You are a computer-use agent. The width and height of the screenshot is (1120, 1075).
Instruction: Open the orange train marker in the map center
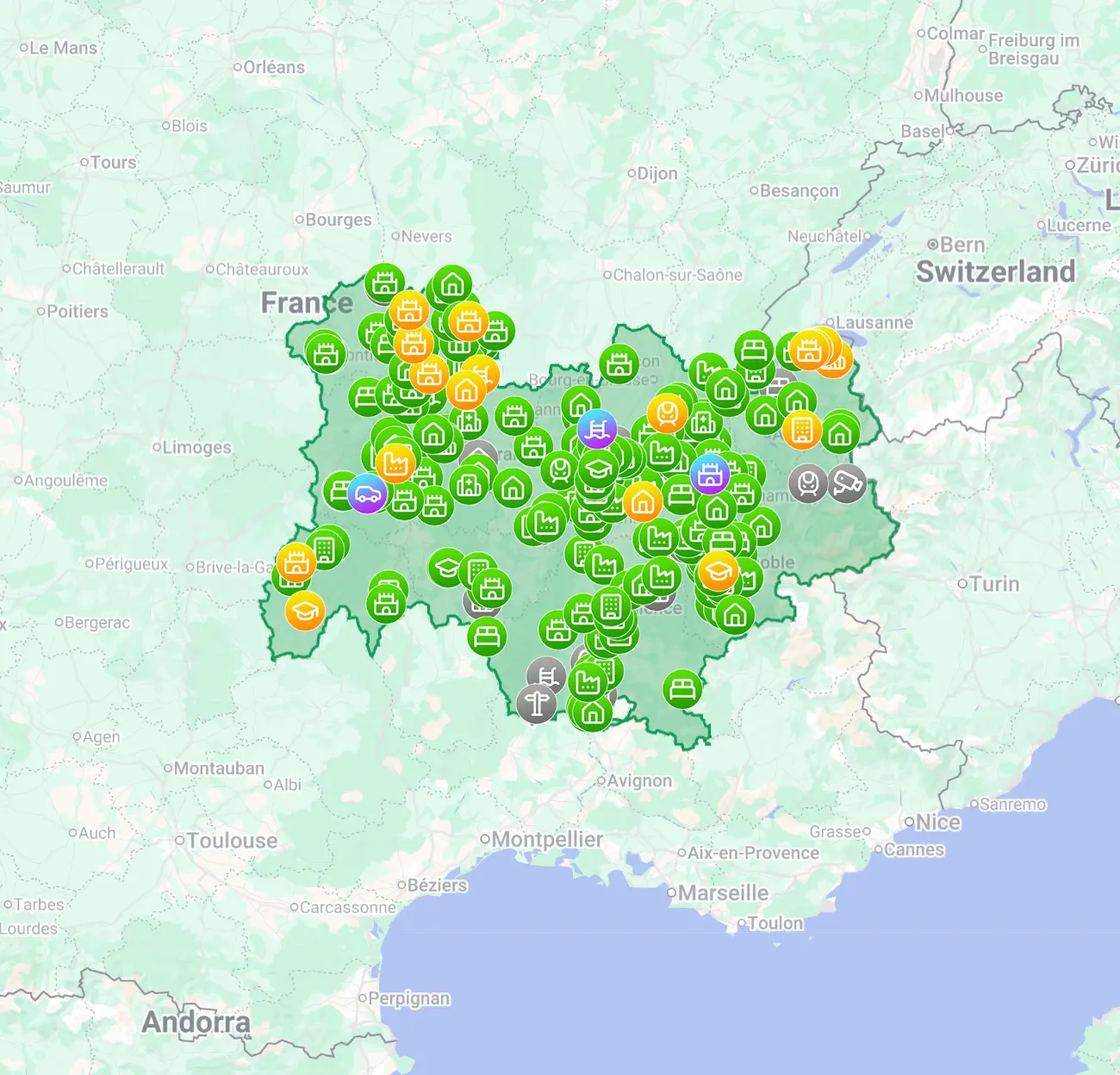(x=667, y=414)
